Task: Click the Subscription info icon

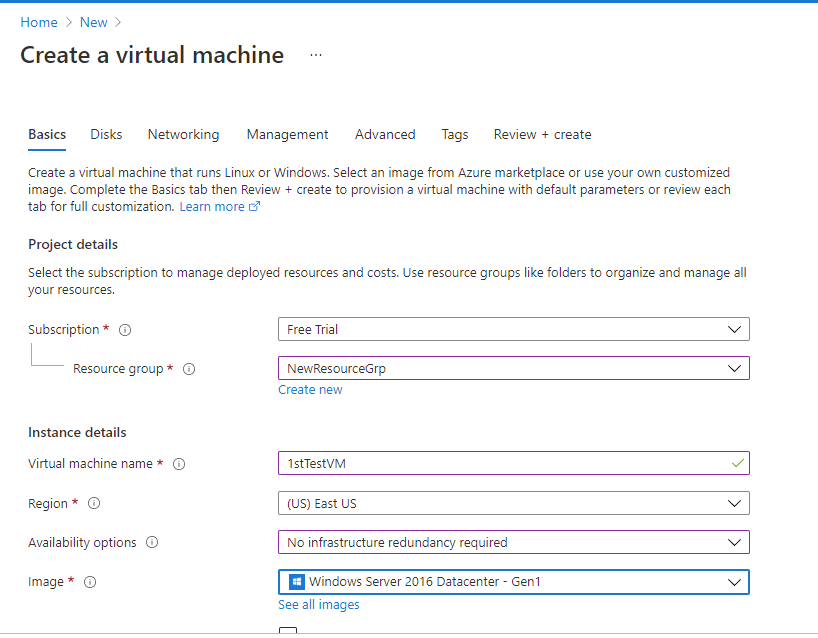Action: tap(125, 330)
